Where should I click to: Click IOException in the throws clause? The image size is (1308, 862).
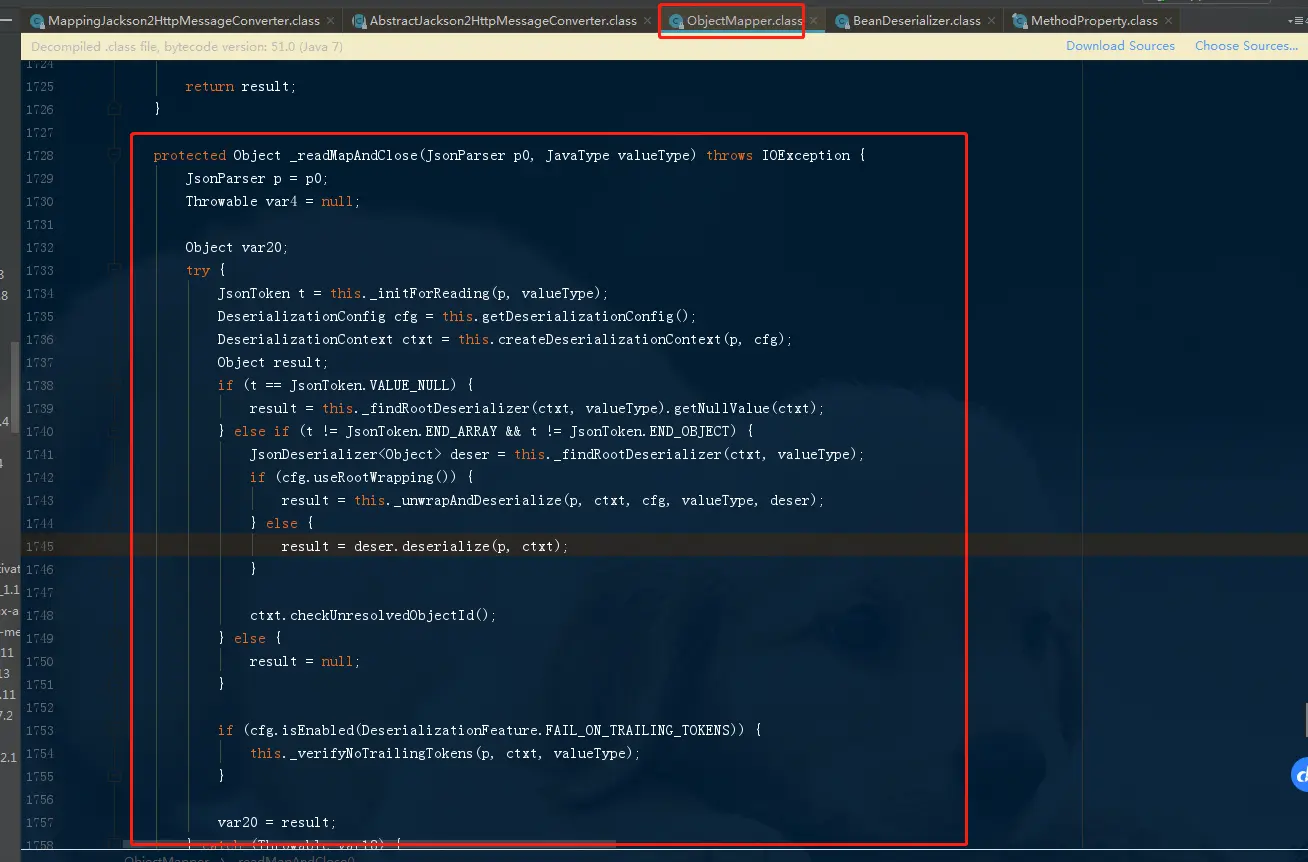click(x=806, y=155)
